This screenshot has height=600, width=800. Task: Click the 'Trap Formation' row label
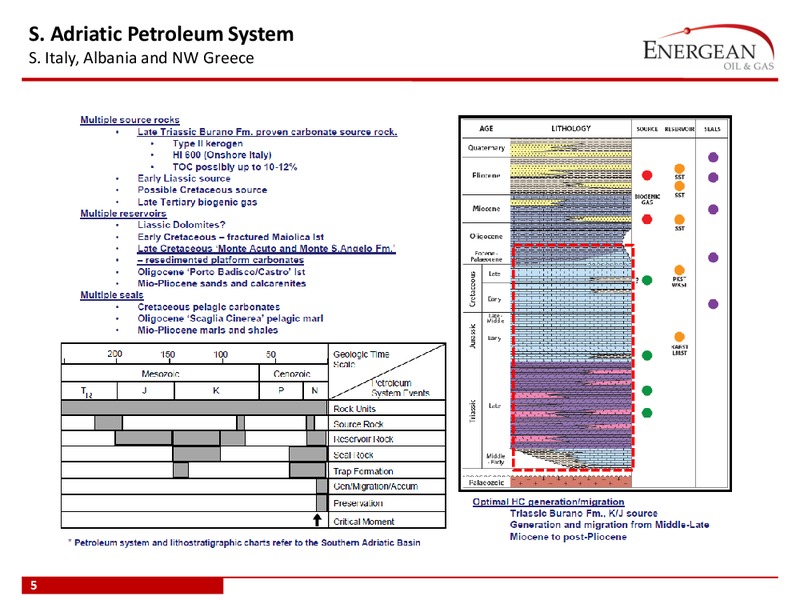pos(363,471)
